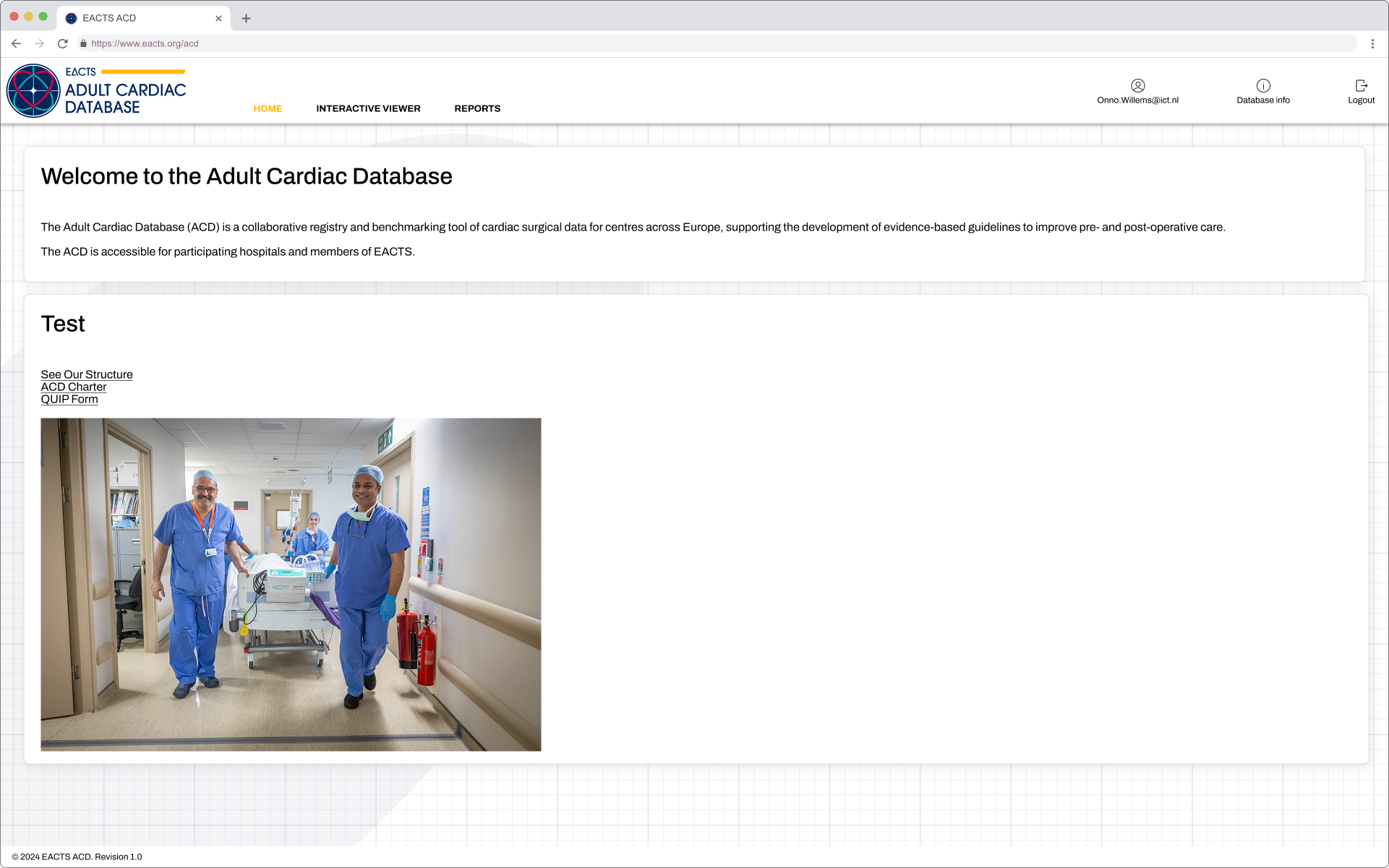This screenshot has width=1389, height=868.
Task: Open the browser three-dot menu
Action: tap(1372, 43)
